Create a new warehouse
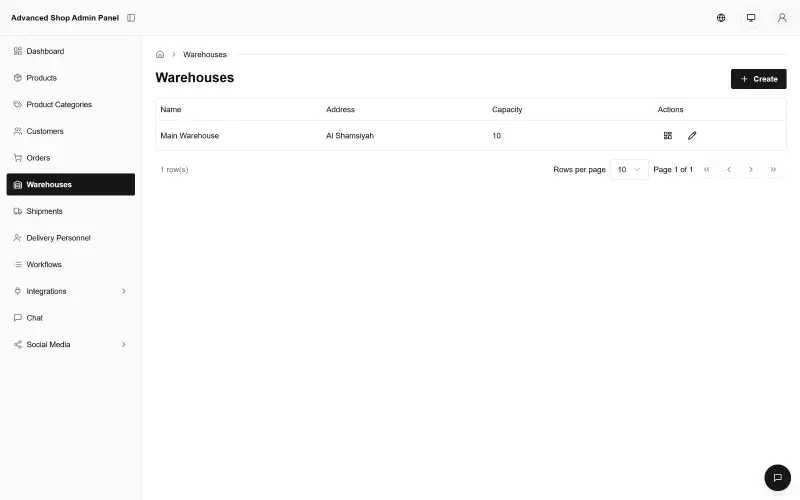 coord(758,79)
